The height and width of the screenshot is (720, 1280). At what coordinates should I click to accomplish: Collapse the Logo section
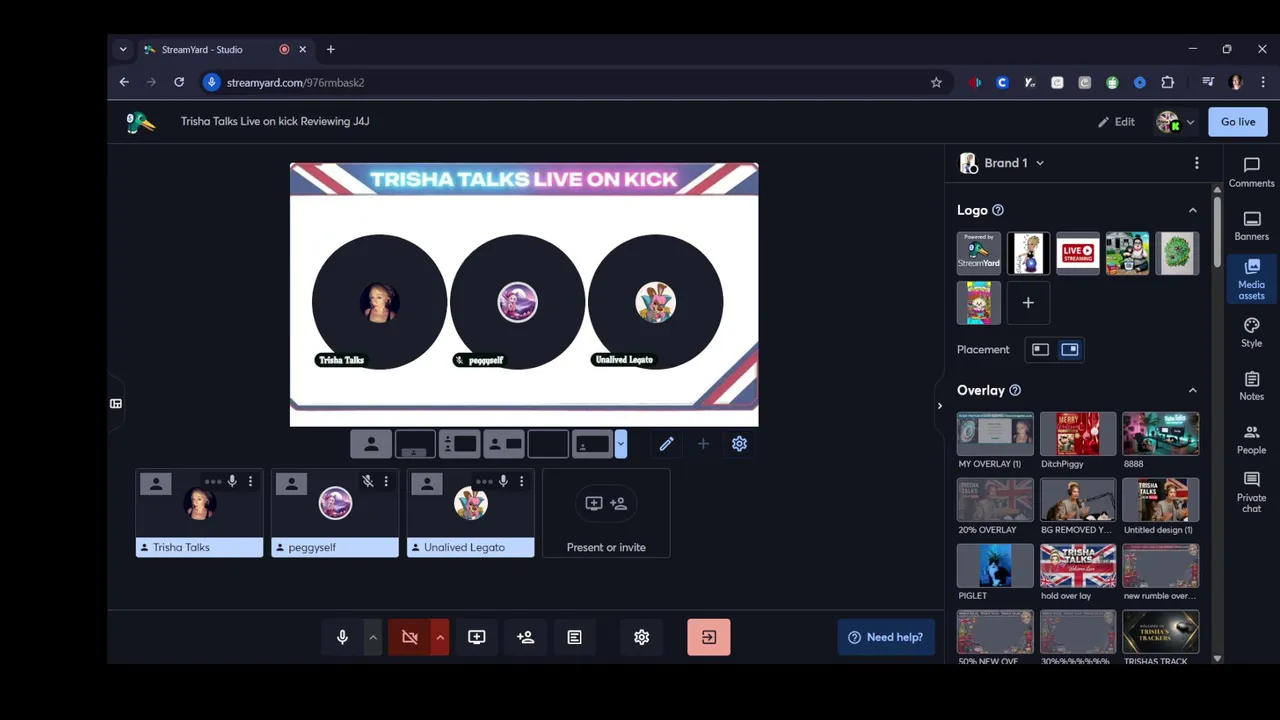(x=1192, y=210)
